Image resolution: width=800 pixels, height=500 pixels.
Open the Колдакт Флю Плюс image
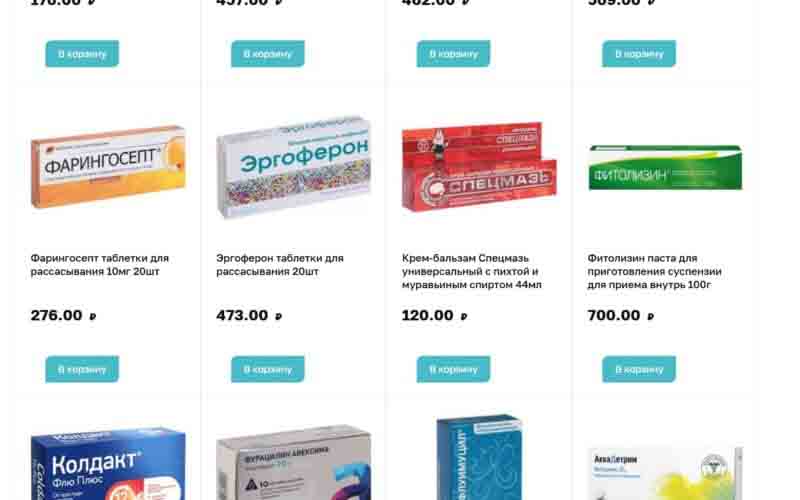pos(108,464)
